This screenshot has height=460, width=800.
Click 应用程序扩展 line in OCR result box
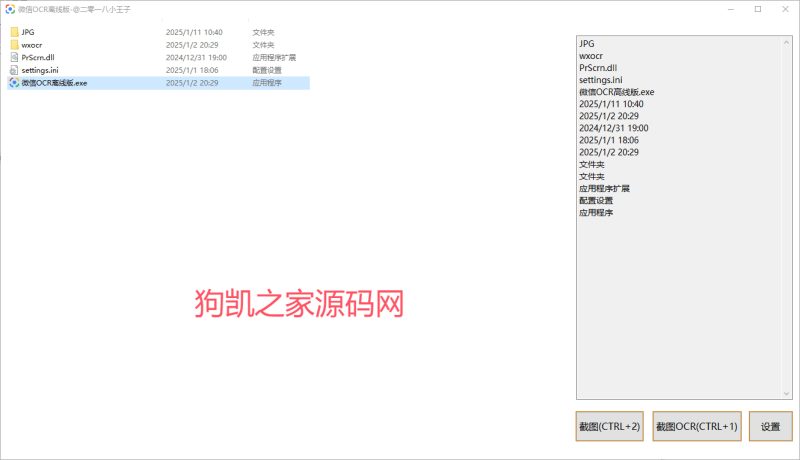(x=604, y=189)
